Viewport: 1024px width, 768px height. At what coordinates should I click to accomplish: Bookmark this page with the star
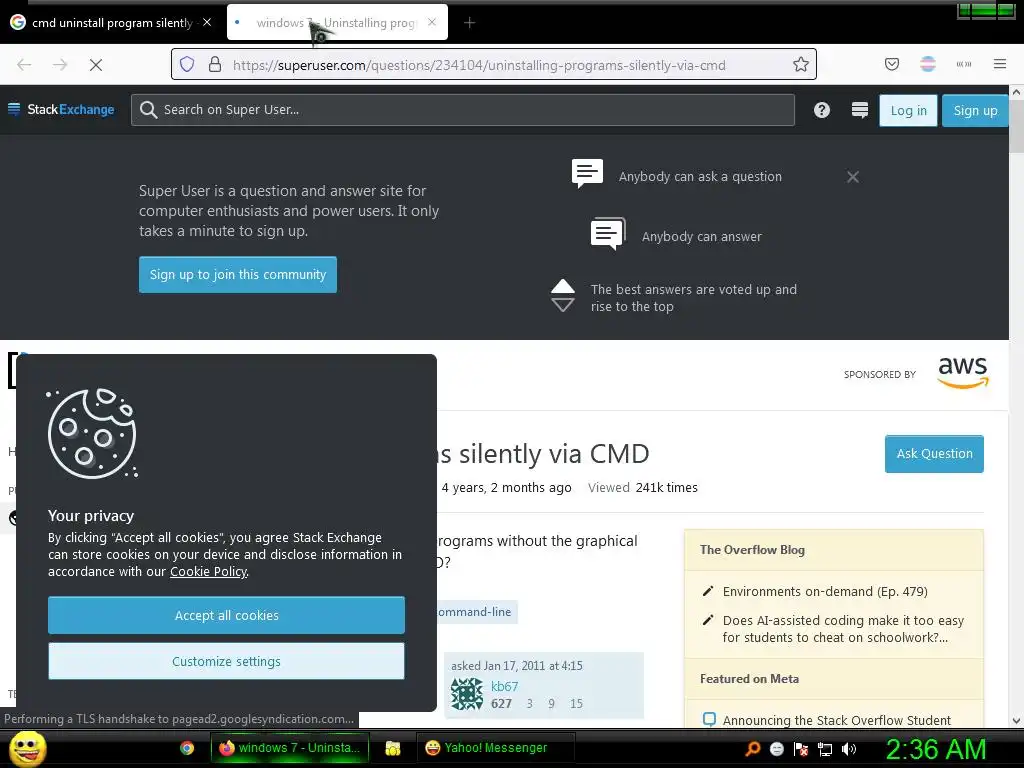[x=801, y=64]
